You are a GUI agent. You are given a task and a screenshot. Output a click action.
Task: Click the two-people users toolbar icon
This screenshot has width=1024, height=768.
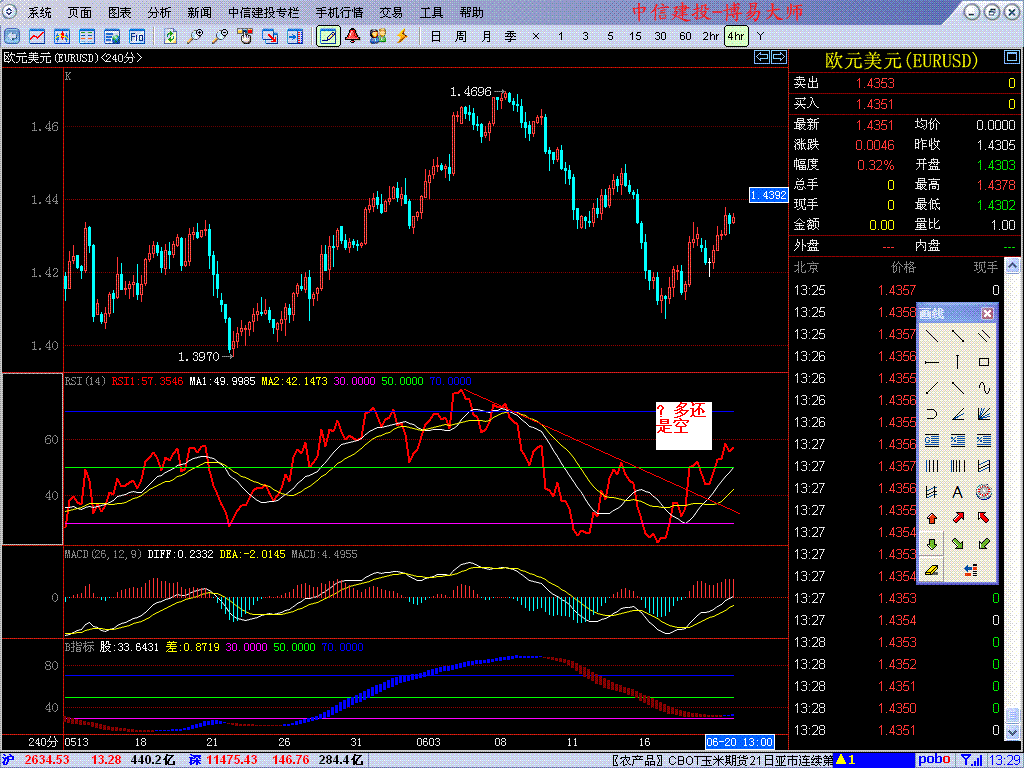[x=377, y=36]
